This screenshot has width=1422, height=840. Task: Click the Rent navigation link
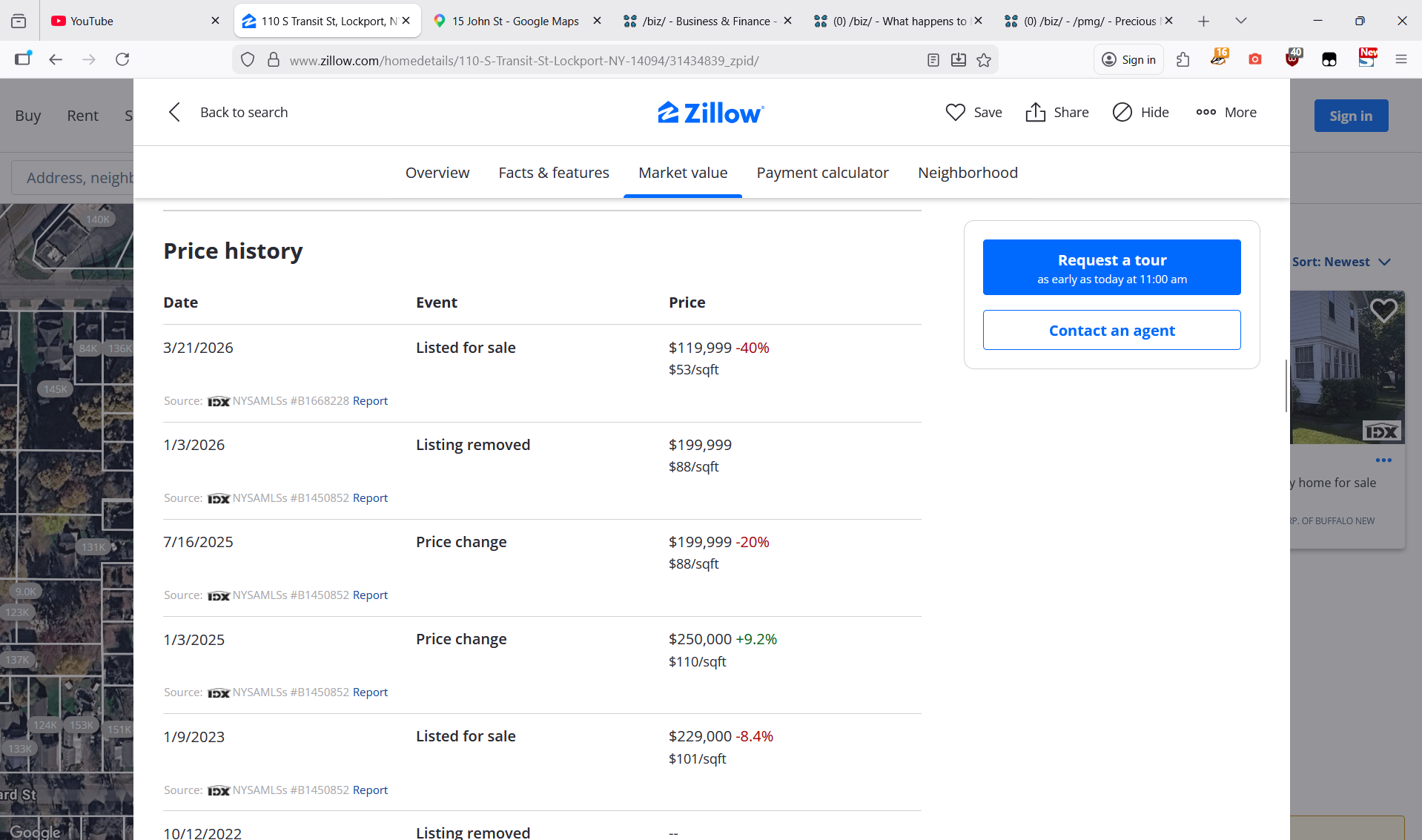pyautogui.click(x=82, y=116)
